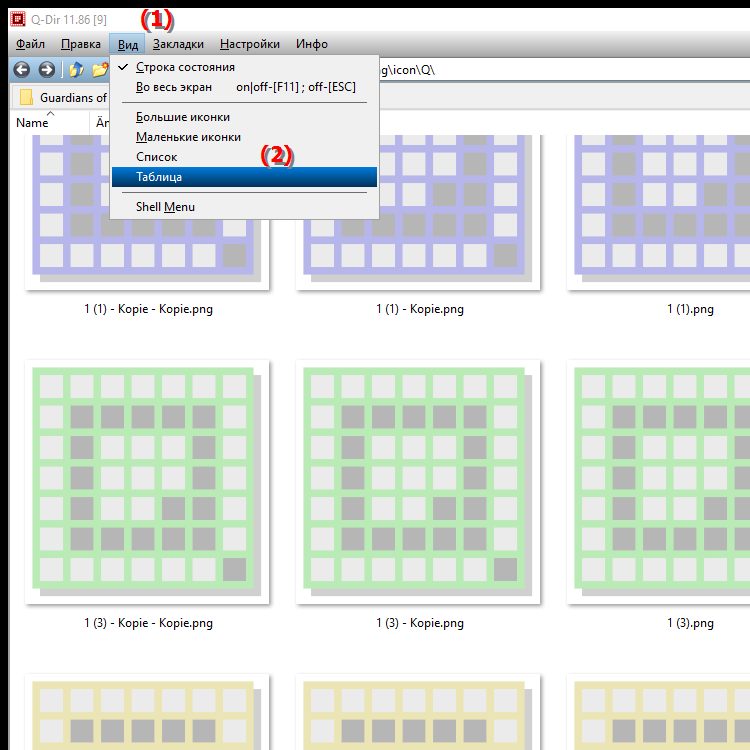Go forward with the right arrow button

tap(46, 70)
